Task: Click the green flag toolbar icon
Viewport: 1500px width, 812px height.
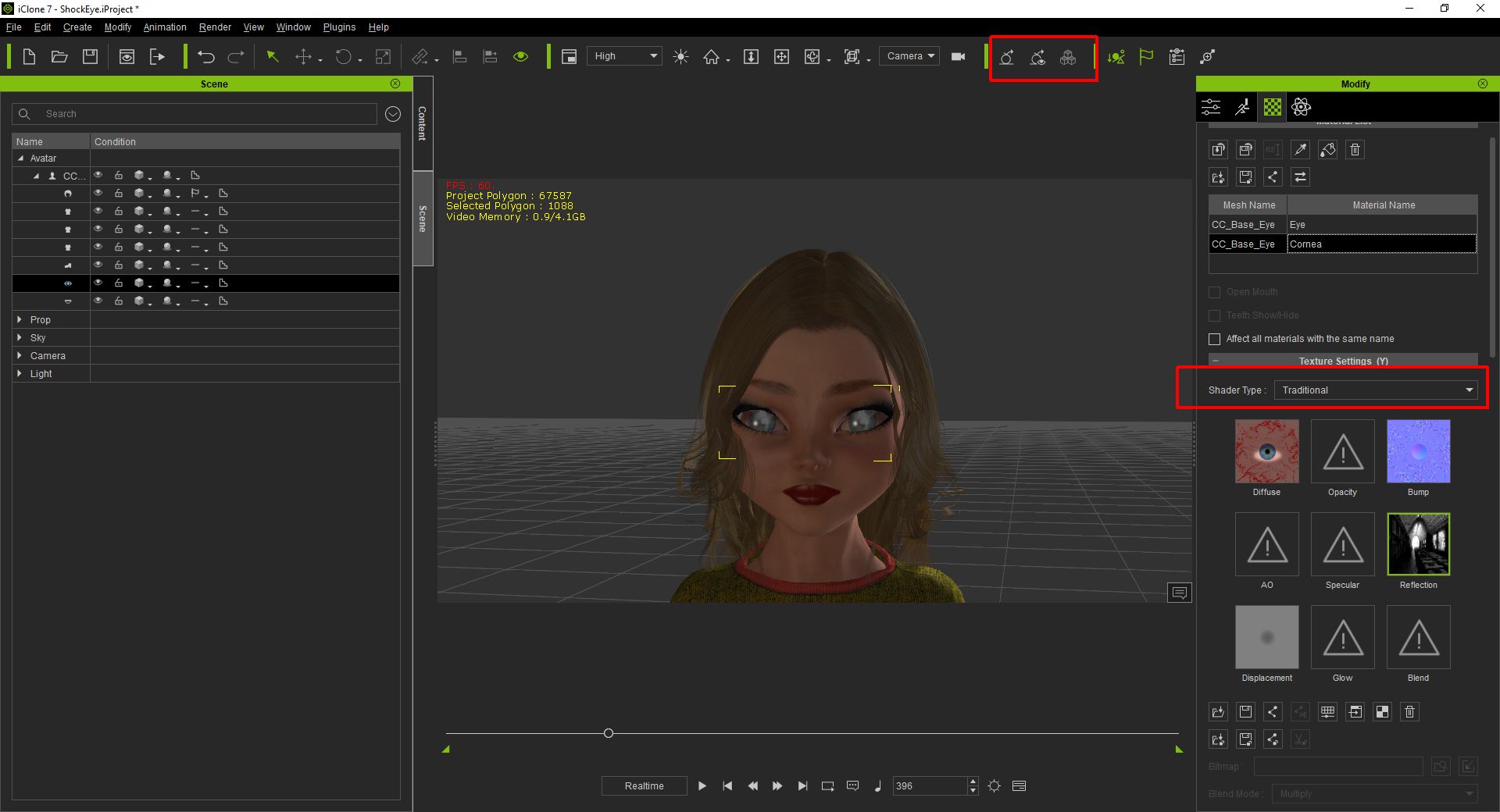Action: click(x=1146, y=57)
